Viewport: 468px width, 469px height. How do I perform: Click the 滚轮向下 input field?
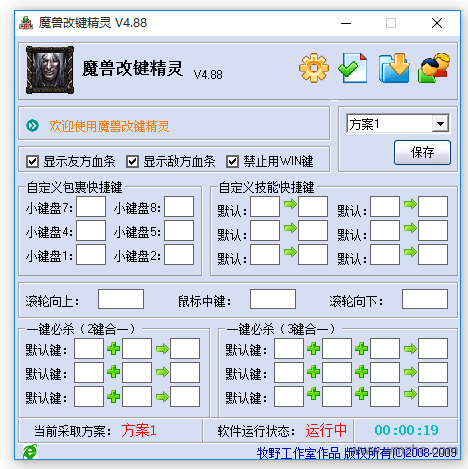click(x=425, y=299)
